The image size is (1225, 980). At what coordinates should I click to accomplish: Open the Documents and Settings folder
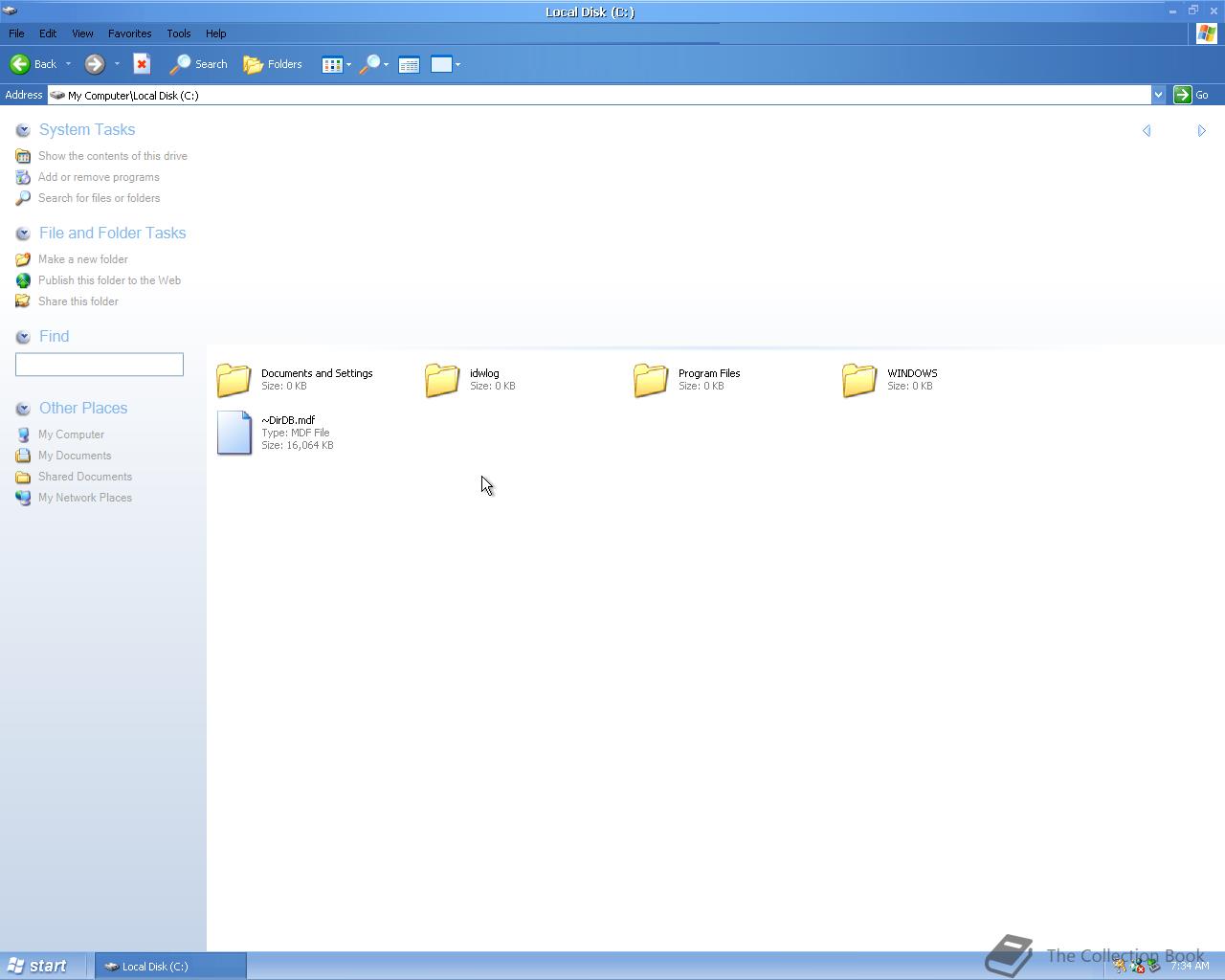pos(233,379)
